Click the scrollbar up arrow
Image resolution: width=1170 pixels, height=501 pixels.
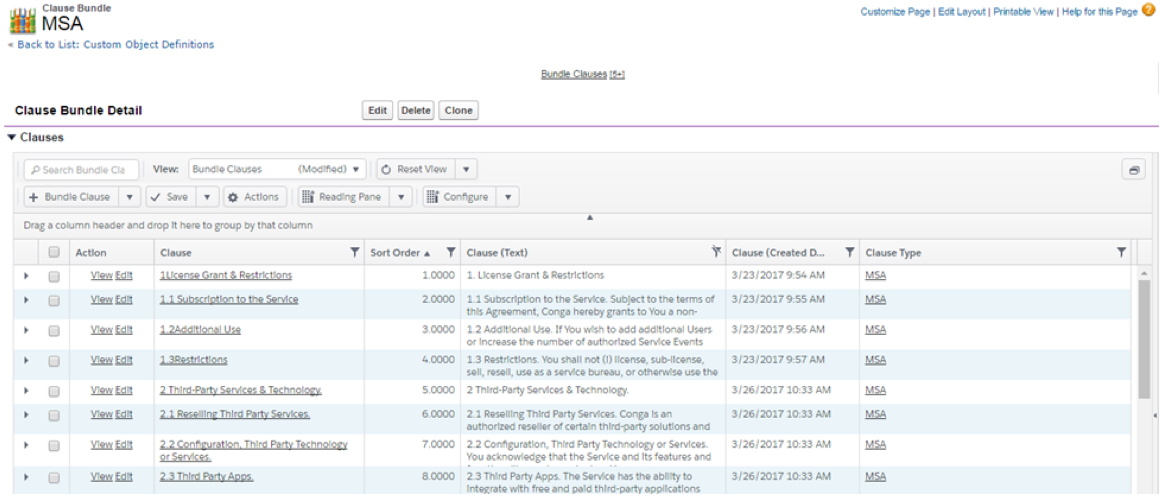tap(1144, 274)
